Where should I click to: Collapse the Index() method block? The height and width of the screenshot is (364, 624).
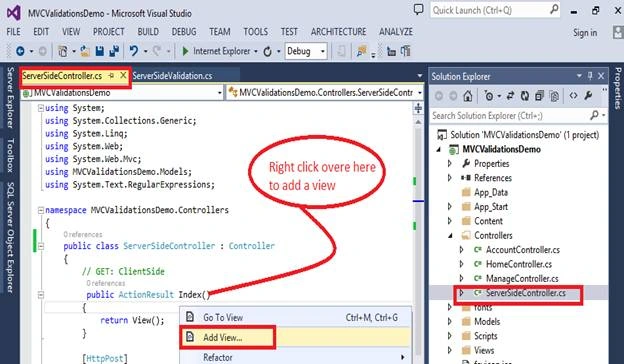pyautogui.click(x=41, y=295)
